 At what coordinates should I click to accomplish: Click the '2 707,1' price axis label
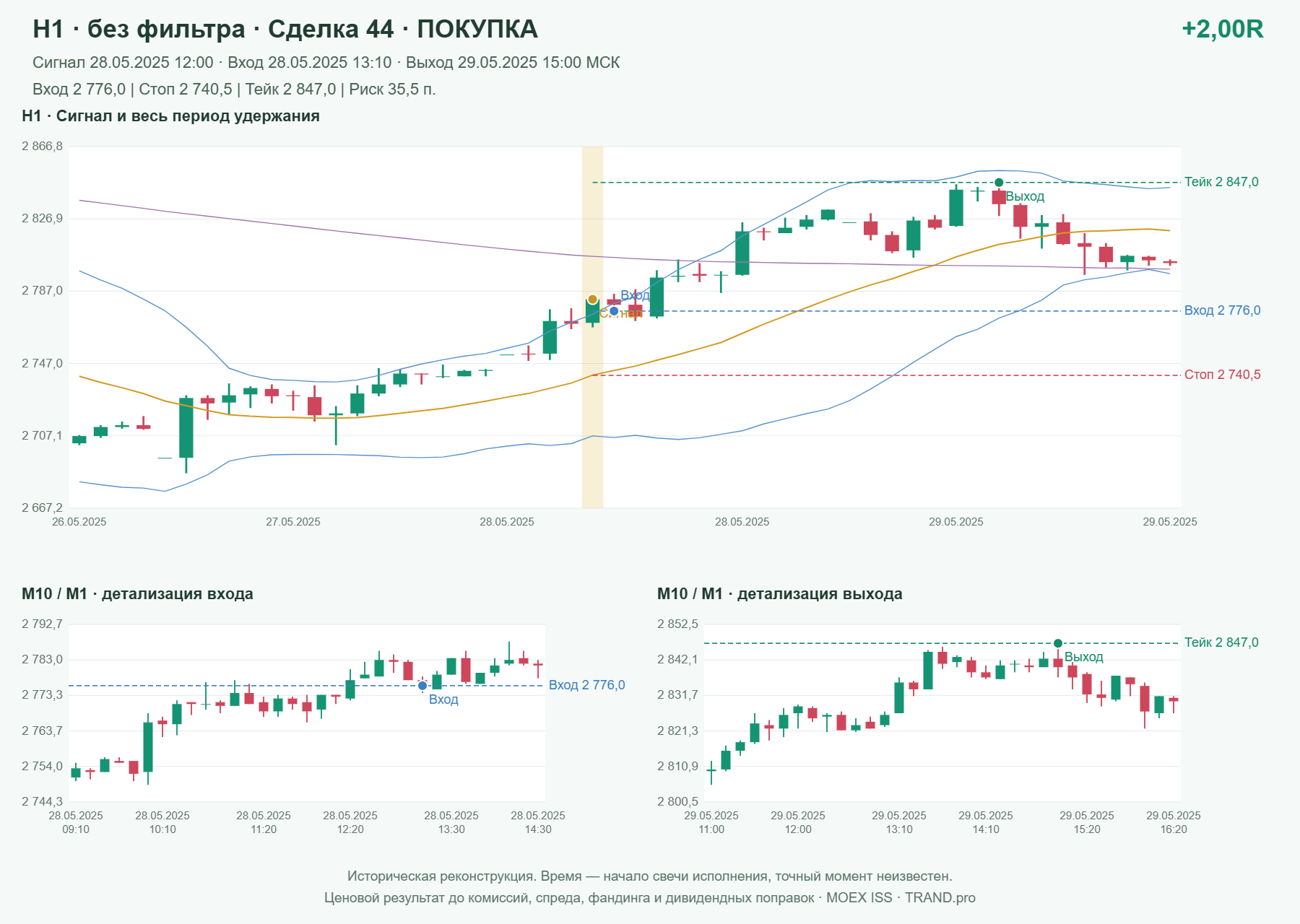[x=42, y=436]
